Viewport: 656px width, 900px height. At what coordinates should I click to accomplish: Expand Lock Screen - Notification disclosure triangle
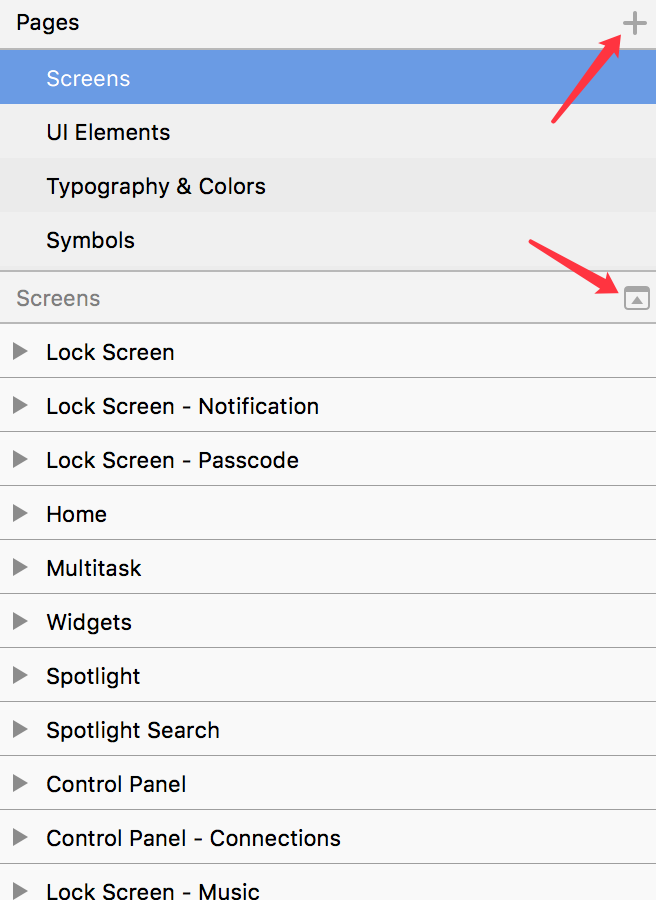coord(20,405)
